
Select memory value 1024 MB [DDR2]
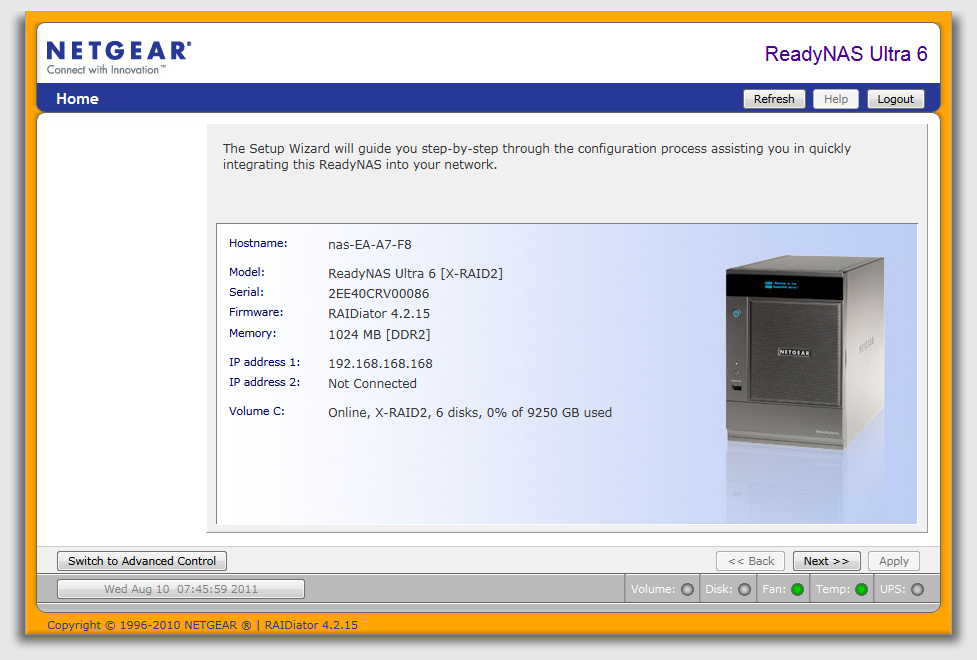(x=379, y=335)
